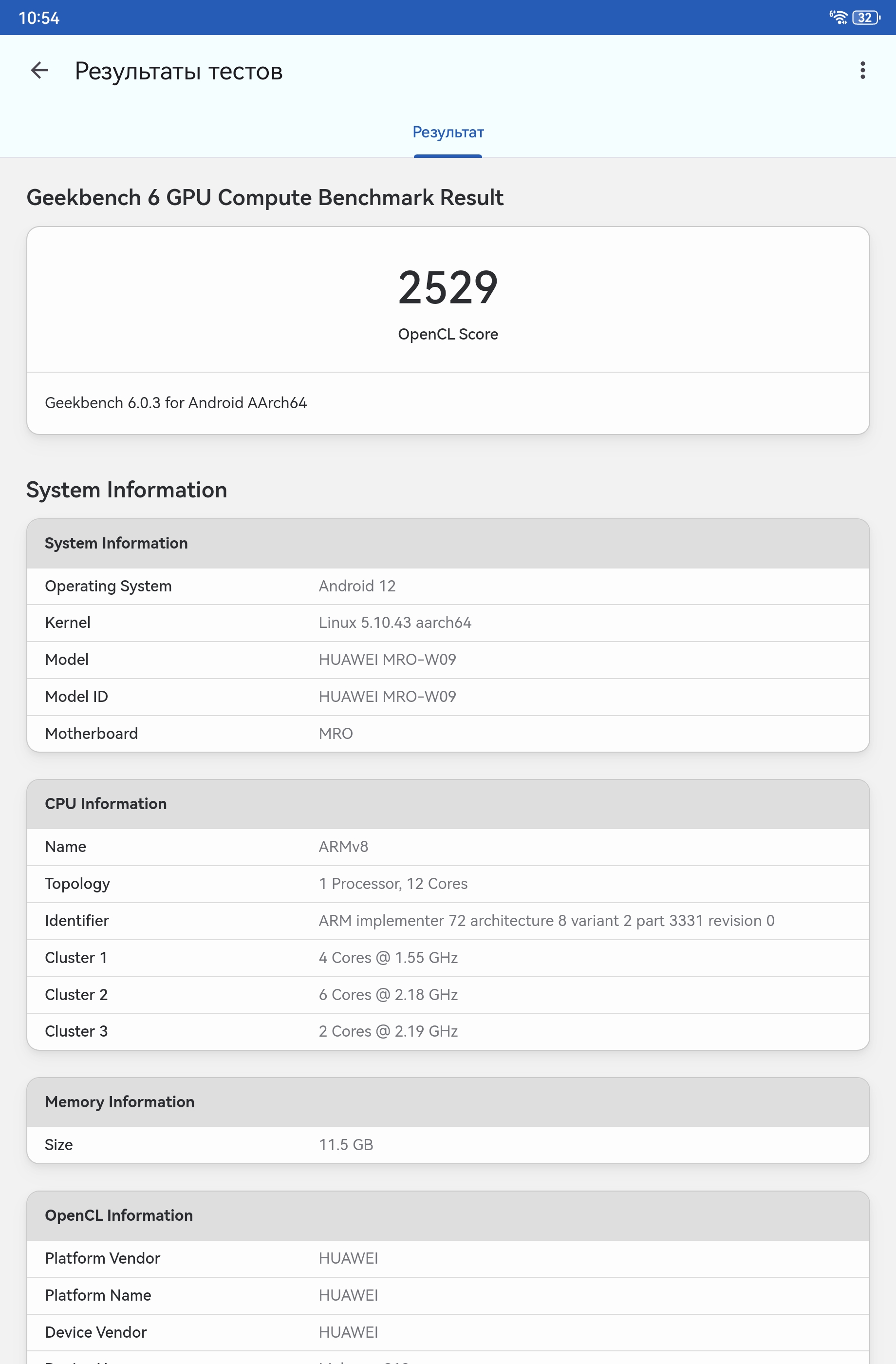
Task: Select the Kernel Linux 5.10.43 row
Action: (x=448, y=623)
